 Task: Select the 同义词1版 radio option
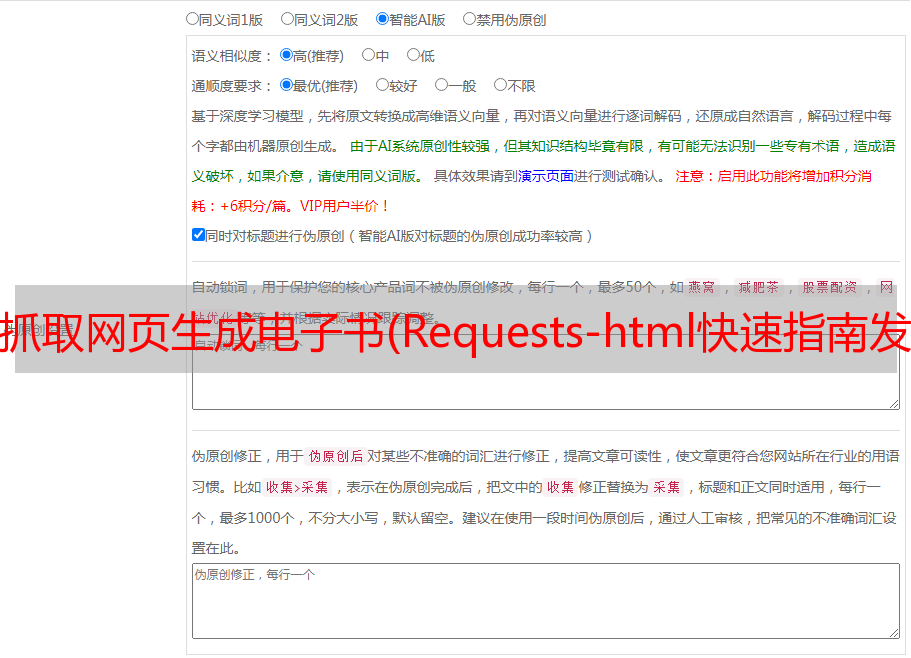192,19
